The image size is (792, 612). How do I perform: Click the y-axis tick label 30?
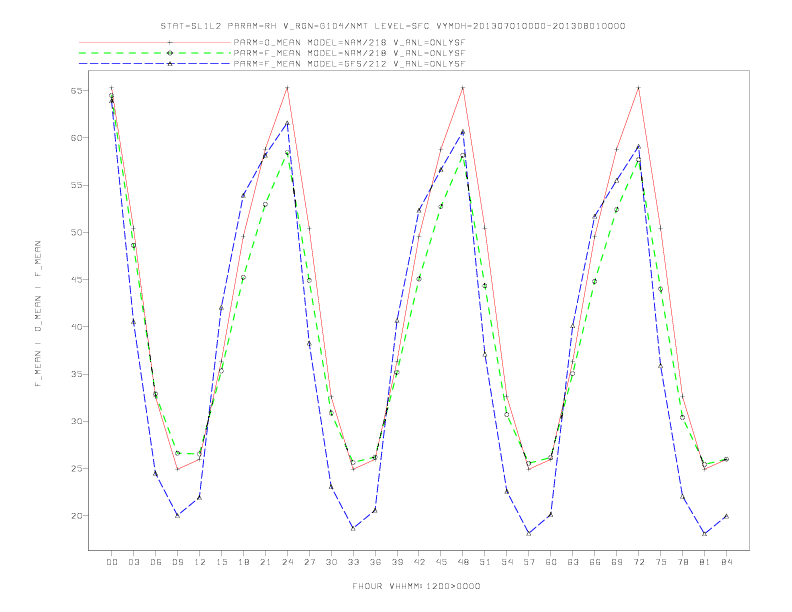(76, 421)
